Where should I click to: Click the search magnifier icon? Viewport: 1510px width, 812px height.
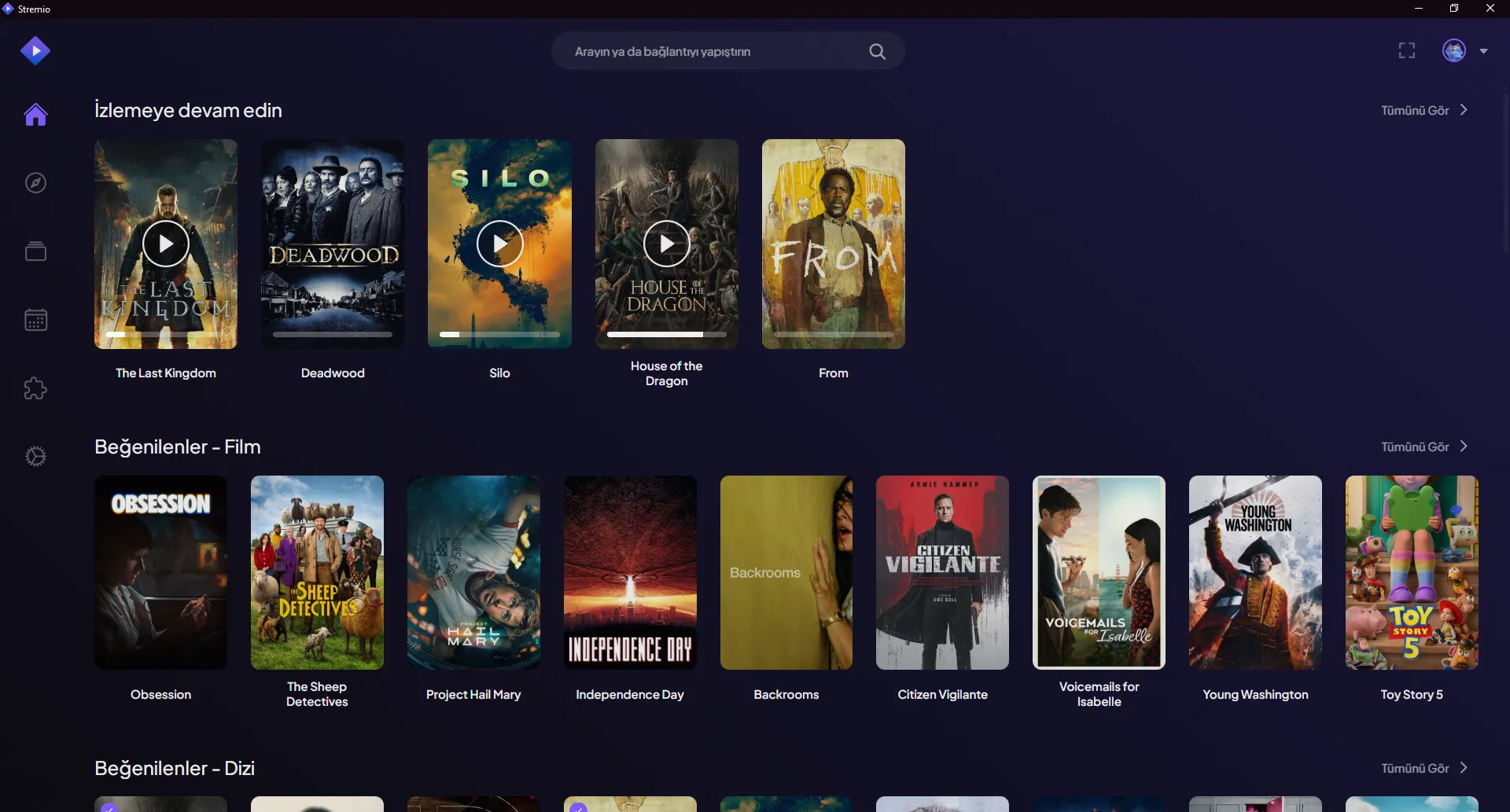877,52
